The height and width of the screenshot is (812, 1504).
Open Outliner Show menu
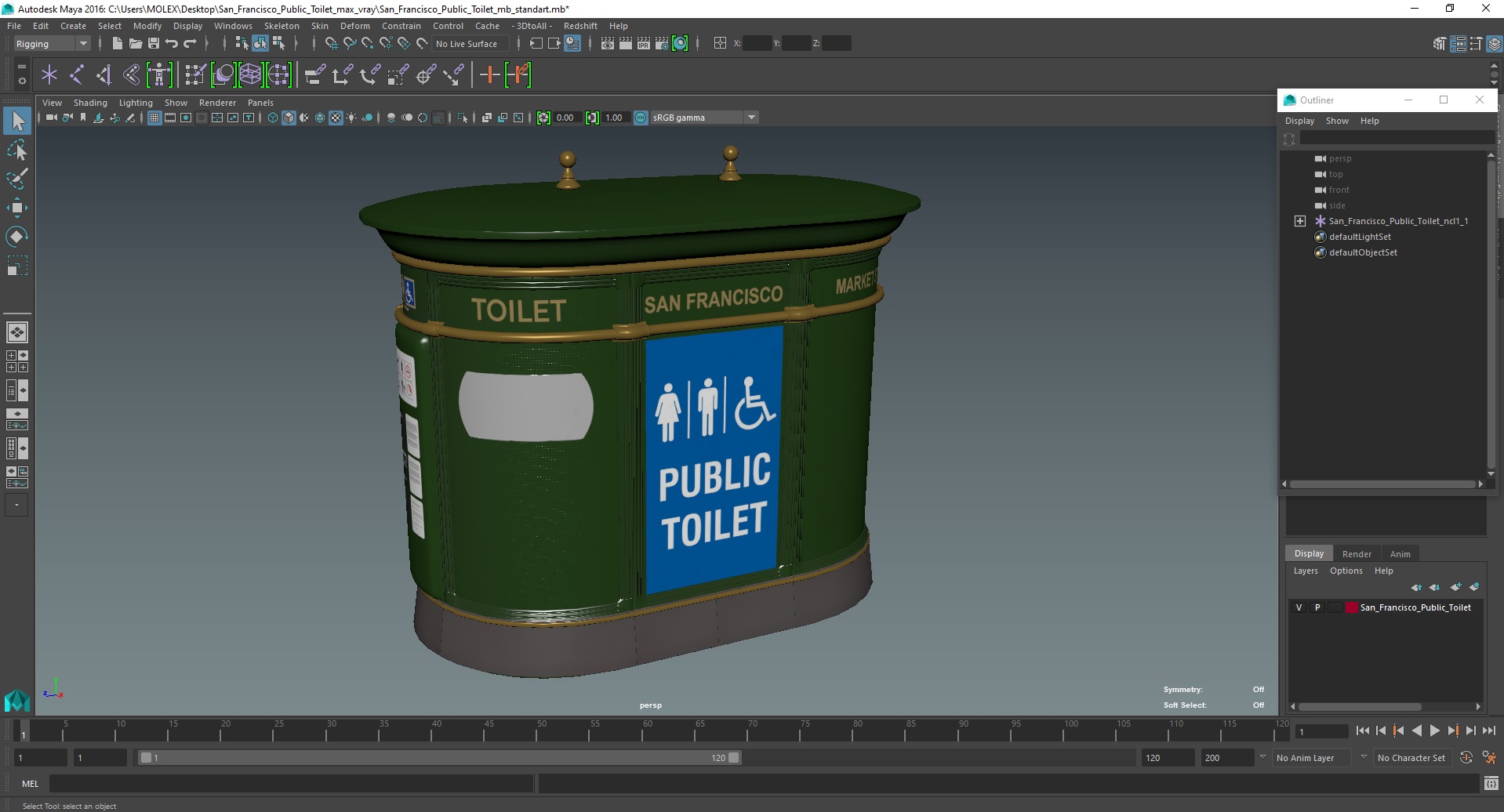(1337, 121)
